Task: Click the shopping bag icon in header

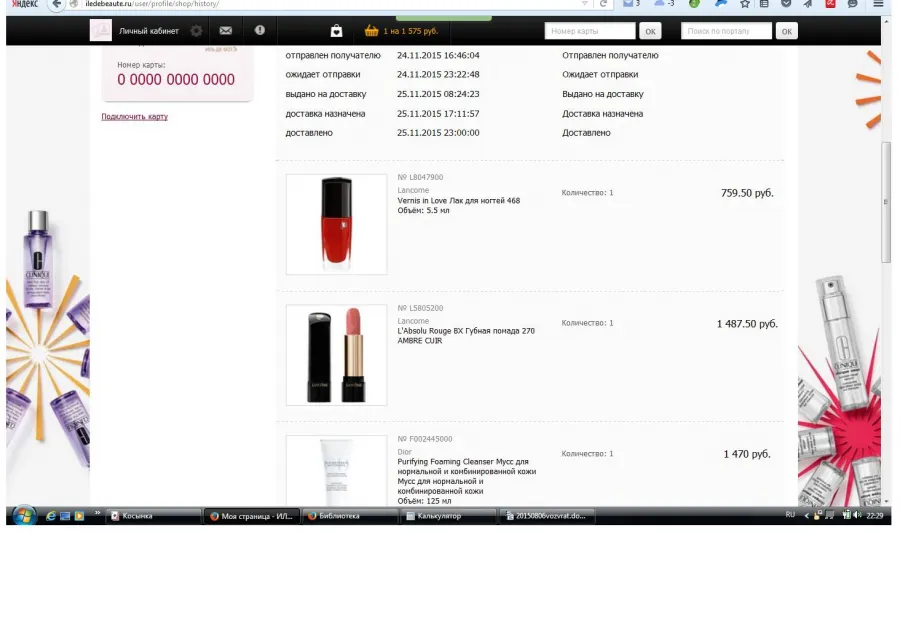Action: tap(336, 31)
